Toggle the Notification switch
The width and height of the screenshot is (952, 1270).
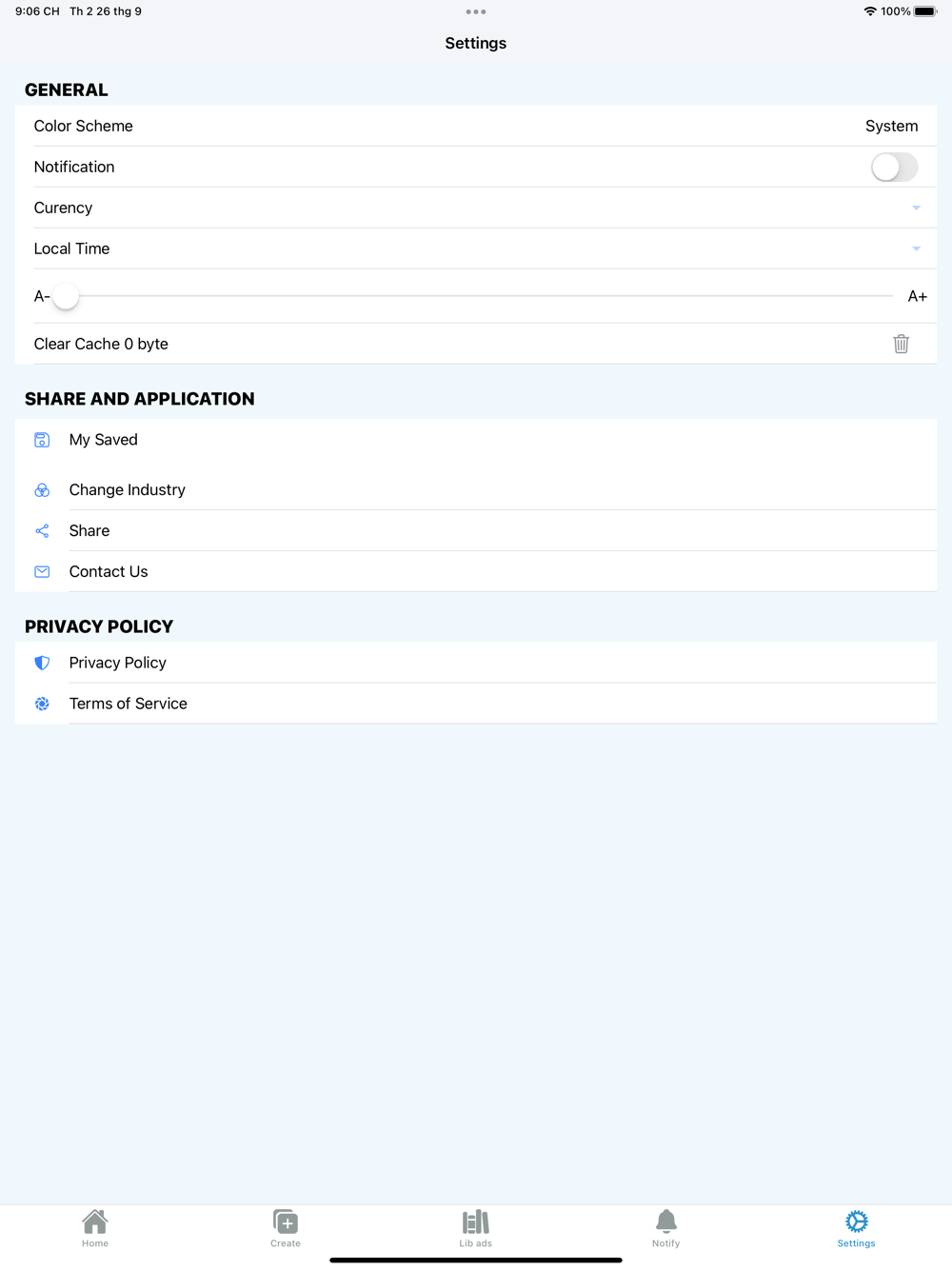click(x=894, y=168)
